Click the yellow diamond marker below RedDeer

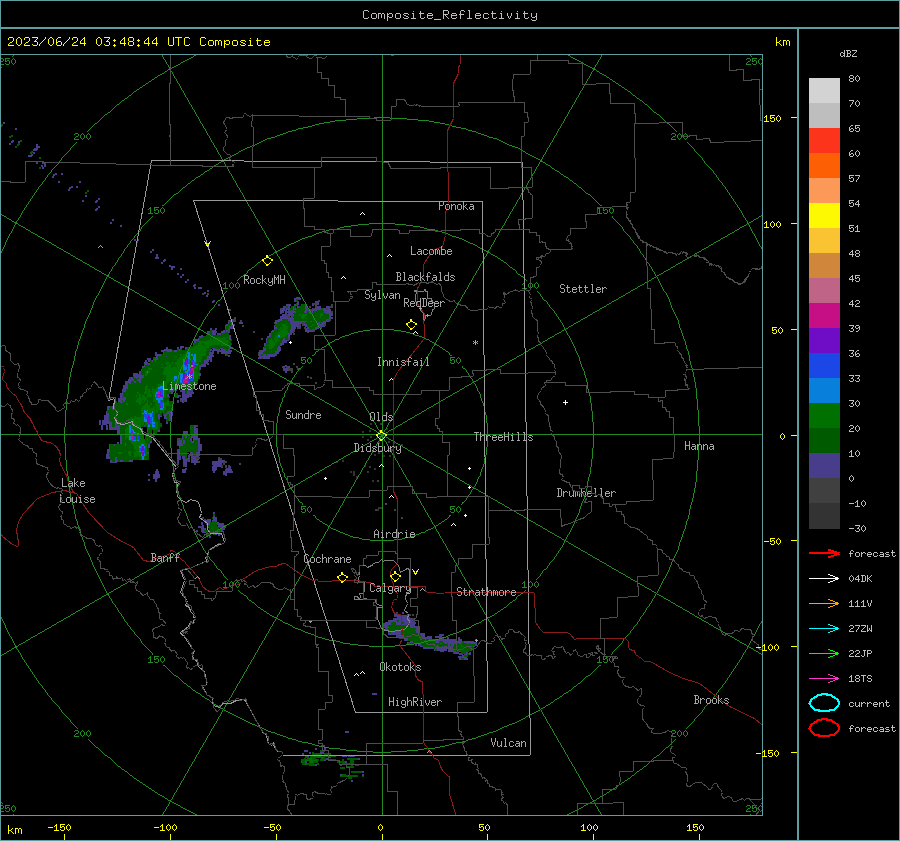click(x=411, y=325)
